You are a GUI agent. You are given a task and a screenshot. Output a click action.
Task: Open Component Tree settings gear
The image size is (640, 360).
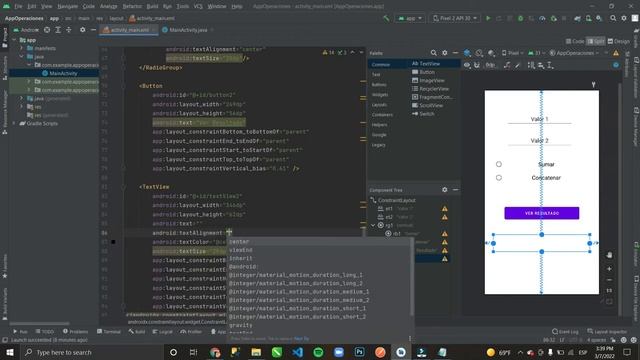tap(444, 190)
